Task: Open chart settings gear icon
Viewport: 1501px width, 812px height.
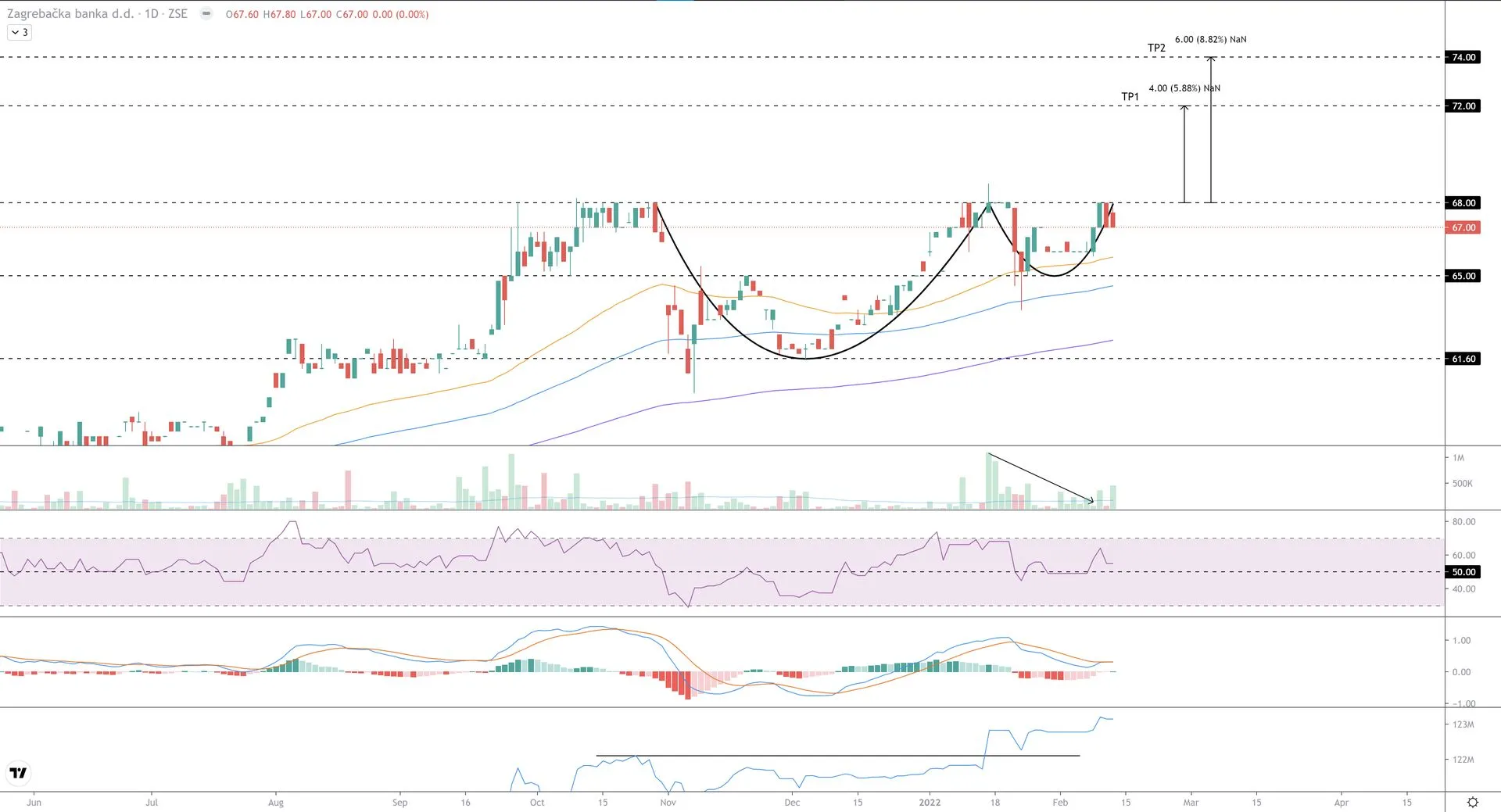Action: 1472,802
